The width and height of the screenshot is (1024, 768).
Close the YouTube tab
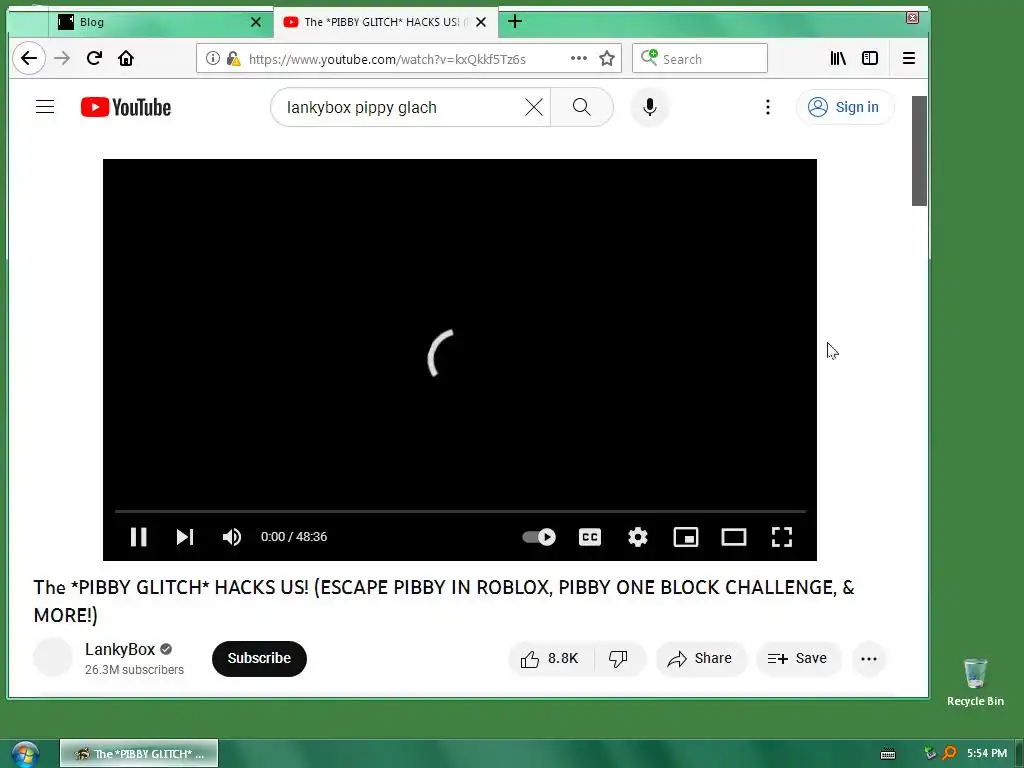(481, 22)
